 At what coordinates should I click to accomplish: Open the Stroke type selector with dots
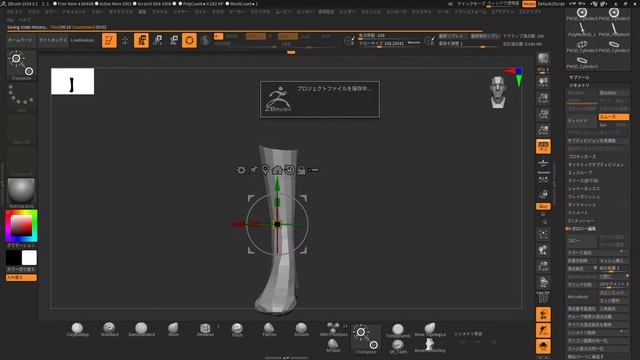click(21, 97)
